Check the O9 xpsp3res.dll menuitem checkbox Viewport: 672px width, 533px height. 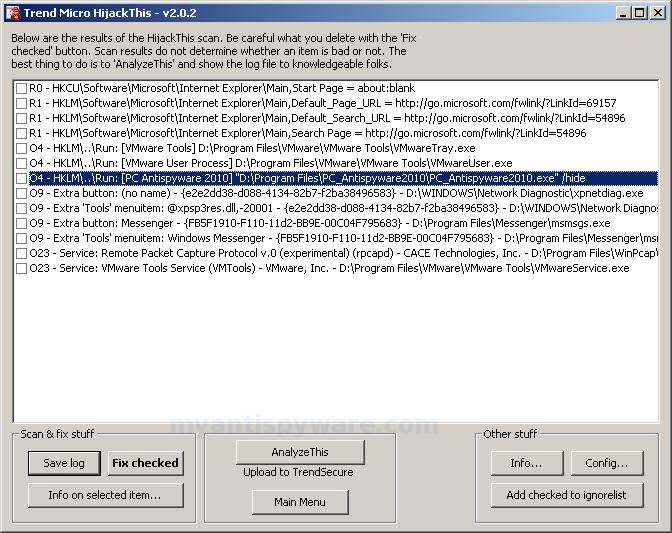[21, 208]
